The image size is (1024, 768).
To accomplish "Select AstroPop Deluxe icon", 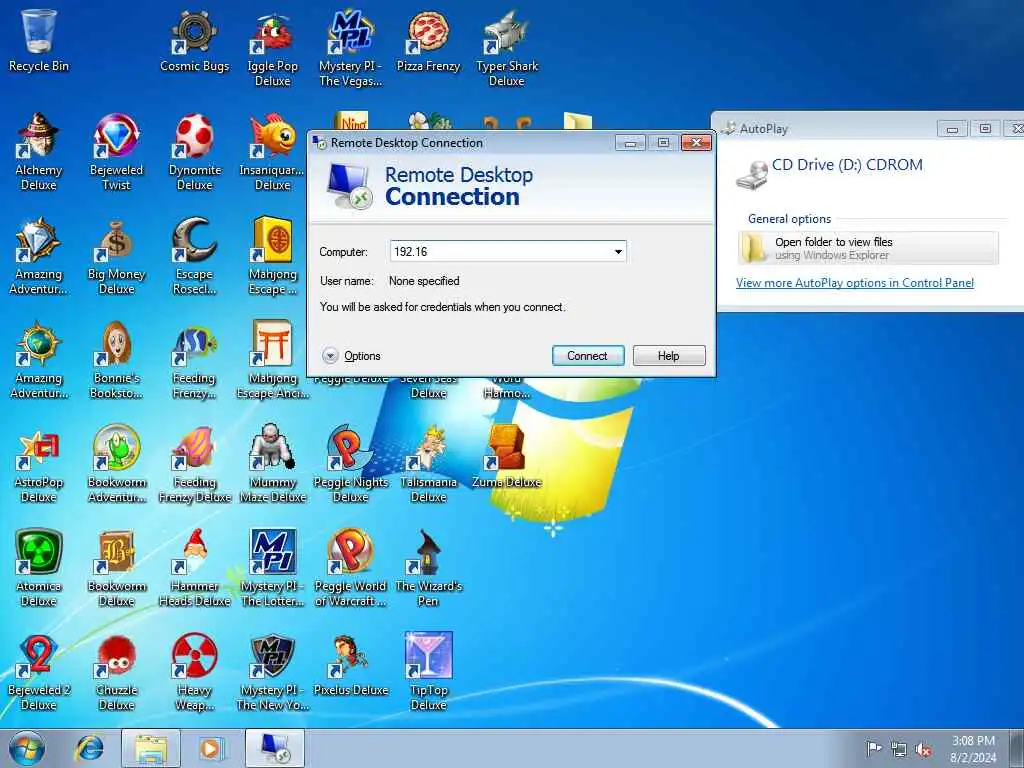I will click(x=38, y=465).
